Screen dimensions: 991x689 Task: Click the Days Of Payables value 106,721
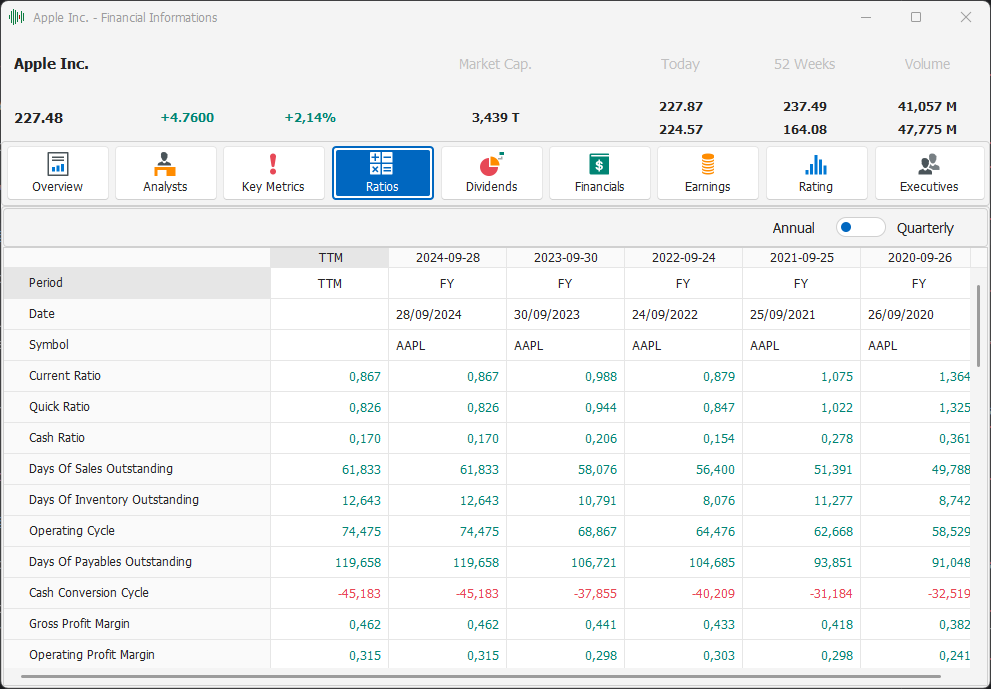[593, 563]
